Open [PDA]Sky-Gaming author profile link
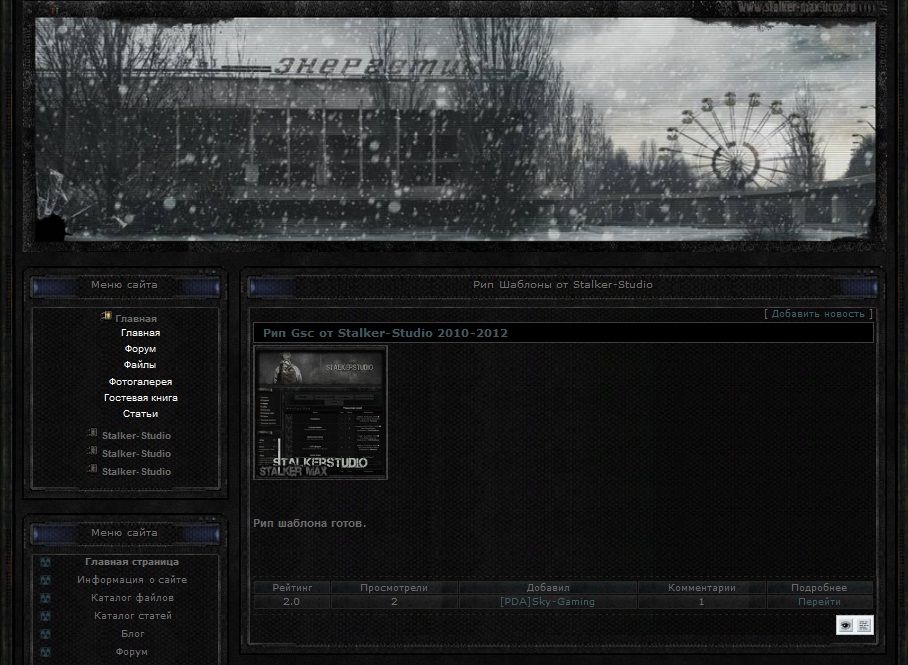 (547, 602)
